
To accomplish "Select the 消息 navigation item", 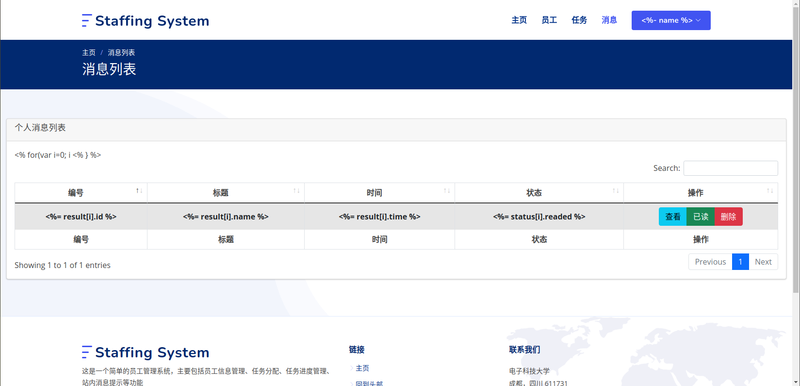I will [x=609, y=20].
